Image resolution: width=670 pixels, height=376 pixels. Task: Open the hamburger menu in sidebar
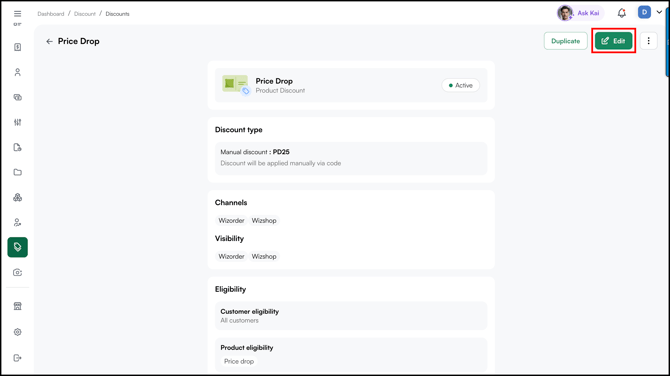tap(18, 14)
